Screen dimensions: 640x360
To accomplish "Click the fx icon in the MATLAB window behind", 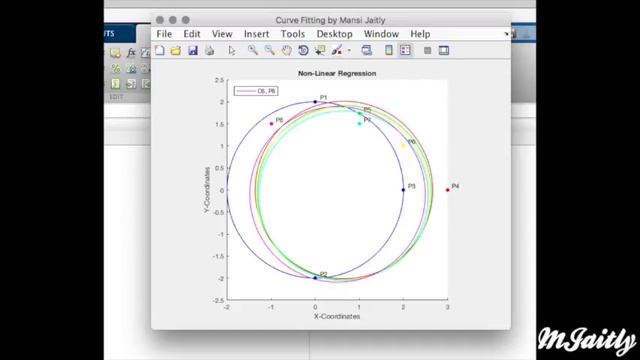I will (131, 52).
